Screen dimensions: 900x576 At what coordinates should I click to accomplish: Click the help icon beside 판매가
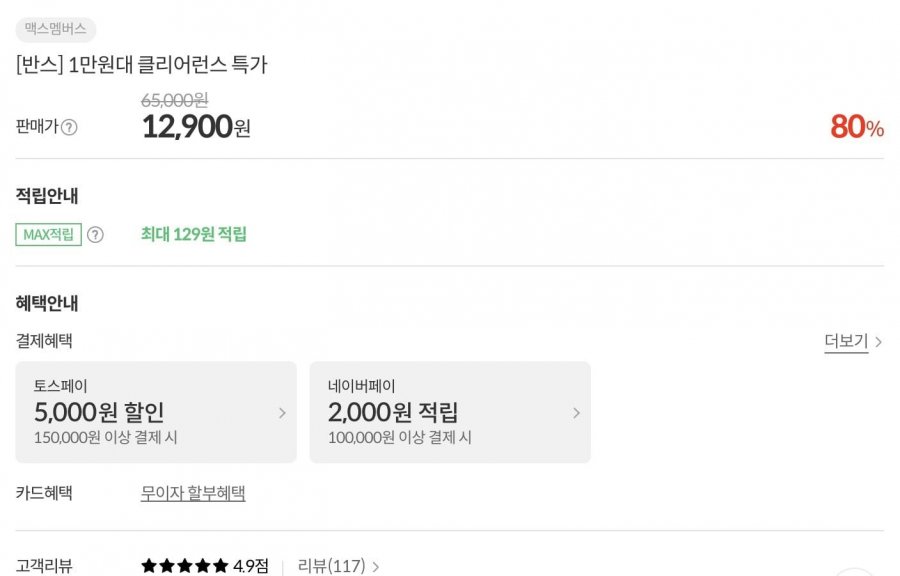[x=69, y=127]
